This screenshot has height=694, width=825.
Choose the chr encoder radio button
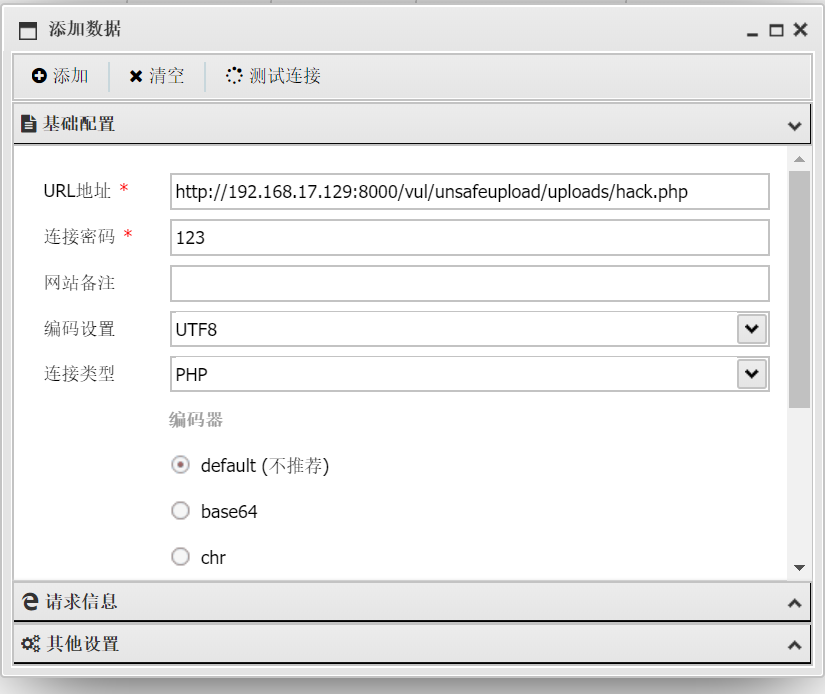coord(181,557)
